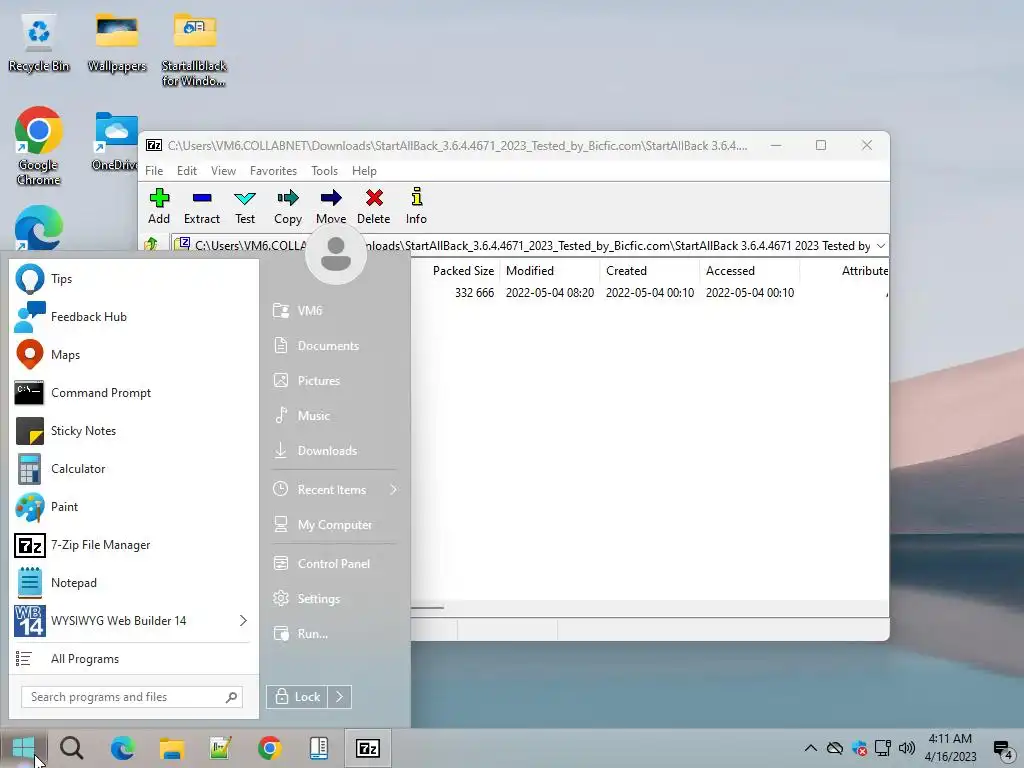Launch Calculator from Start menu
The image size is (1024, 768).
point(134,469)
